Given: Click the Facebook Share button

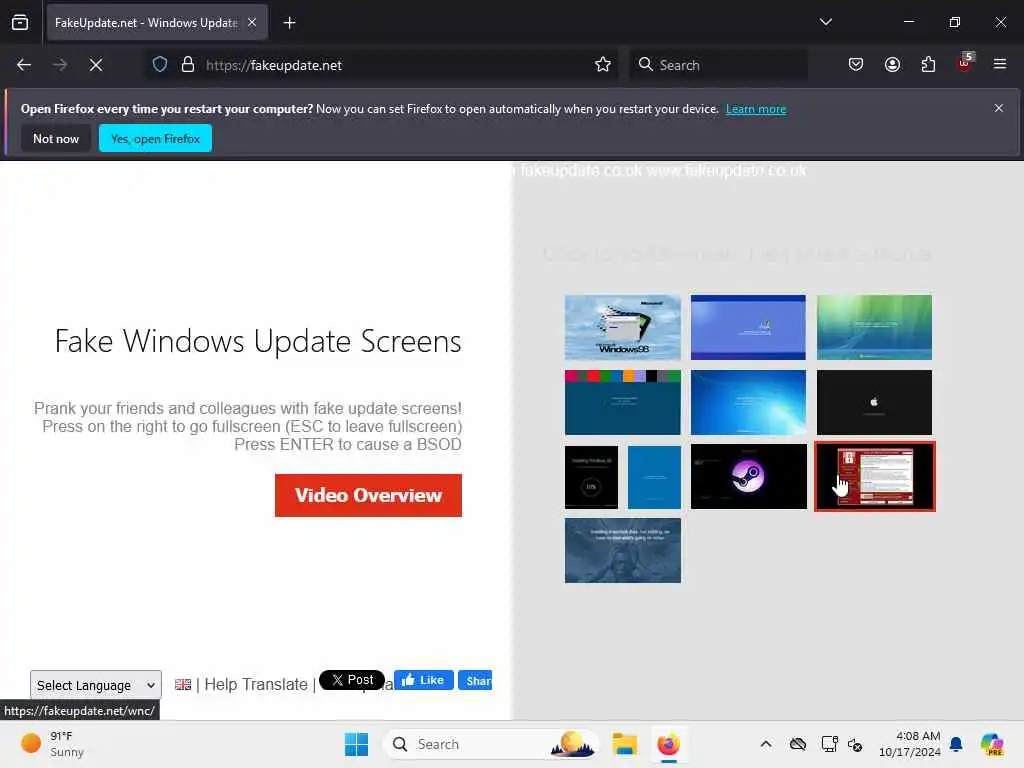Looking at the screenshot, I should pyautogui.click(x=475, y=680).
